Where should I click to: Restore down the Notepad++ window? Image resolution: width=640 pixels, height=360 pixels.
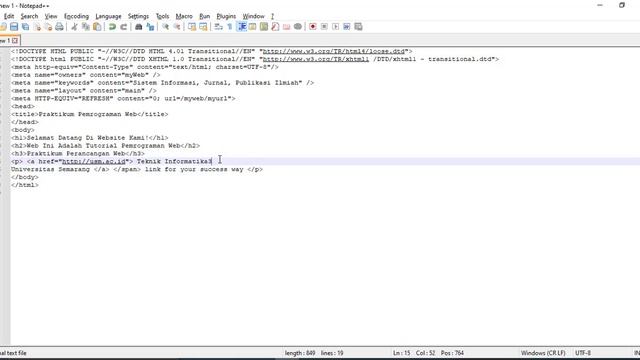[x=622, y=5]
